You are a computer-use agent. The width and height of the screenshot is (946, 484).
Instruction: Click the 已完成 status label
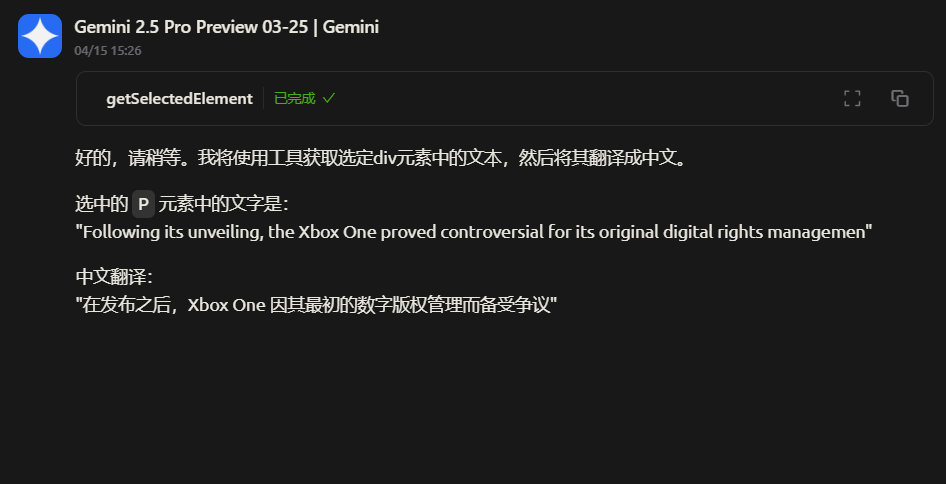(x=294, y=98)
